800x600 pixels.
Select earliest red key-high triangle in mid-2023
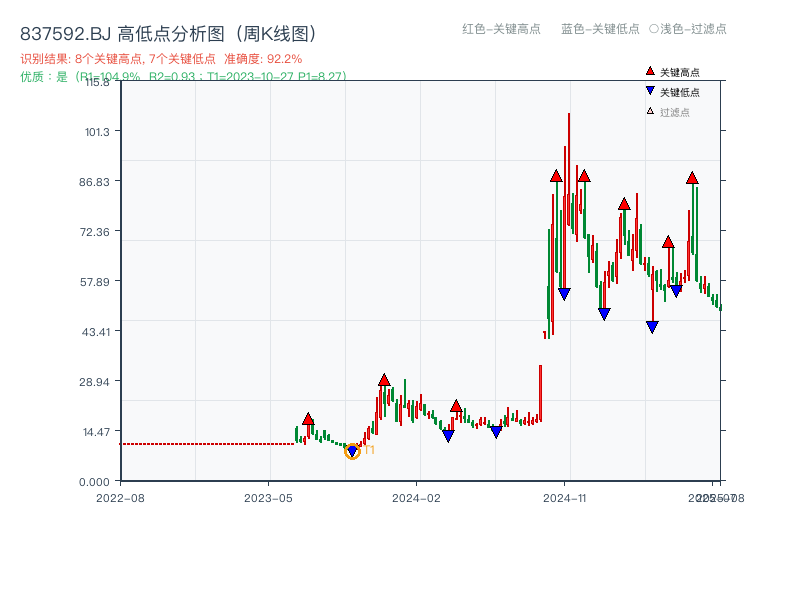click(x=308, y=419)
